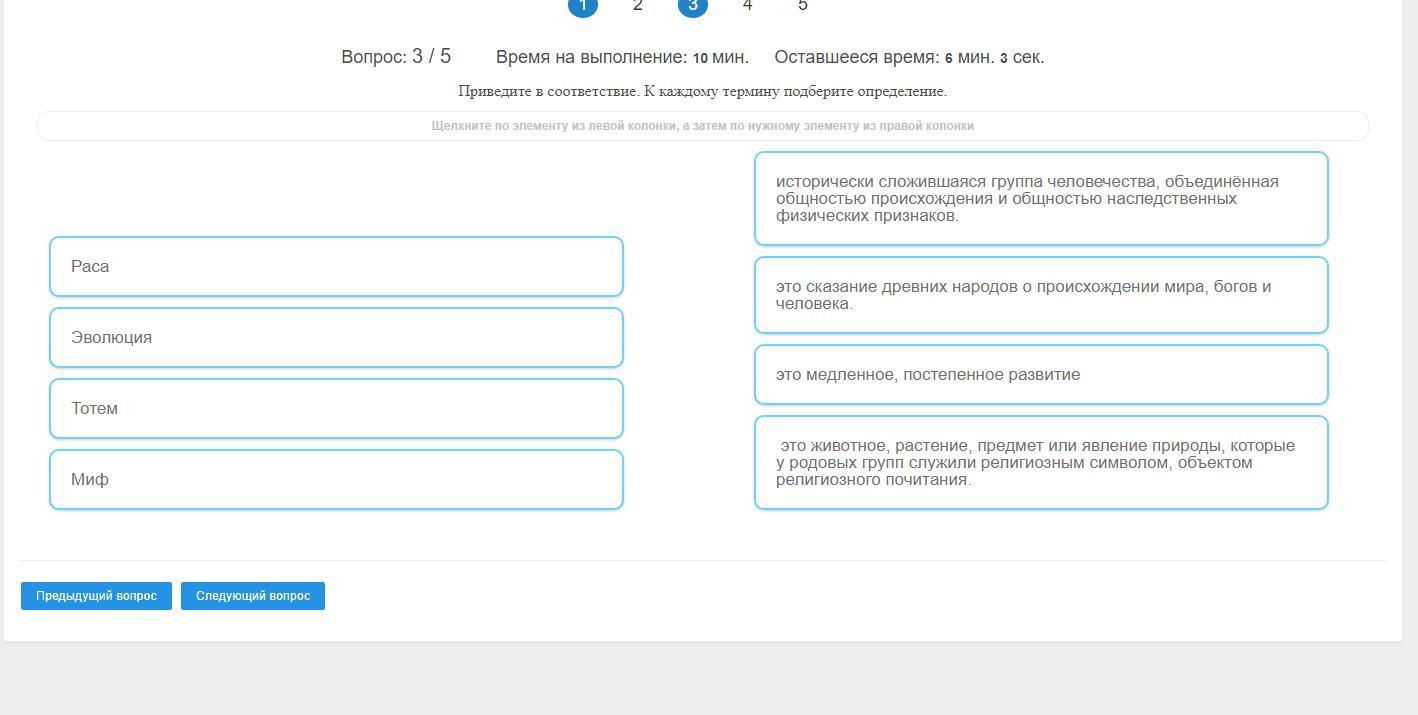This screenshot has width=1418, height=715.
Task: Click the 'Вопрос: 3 / 5' counter
Action: click(396, 57)
